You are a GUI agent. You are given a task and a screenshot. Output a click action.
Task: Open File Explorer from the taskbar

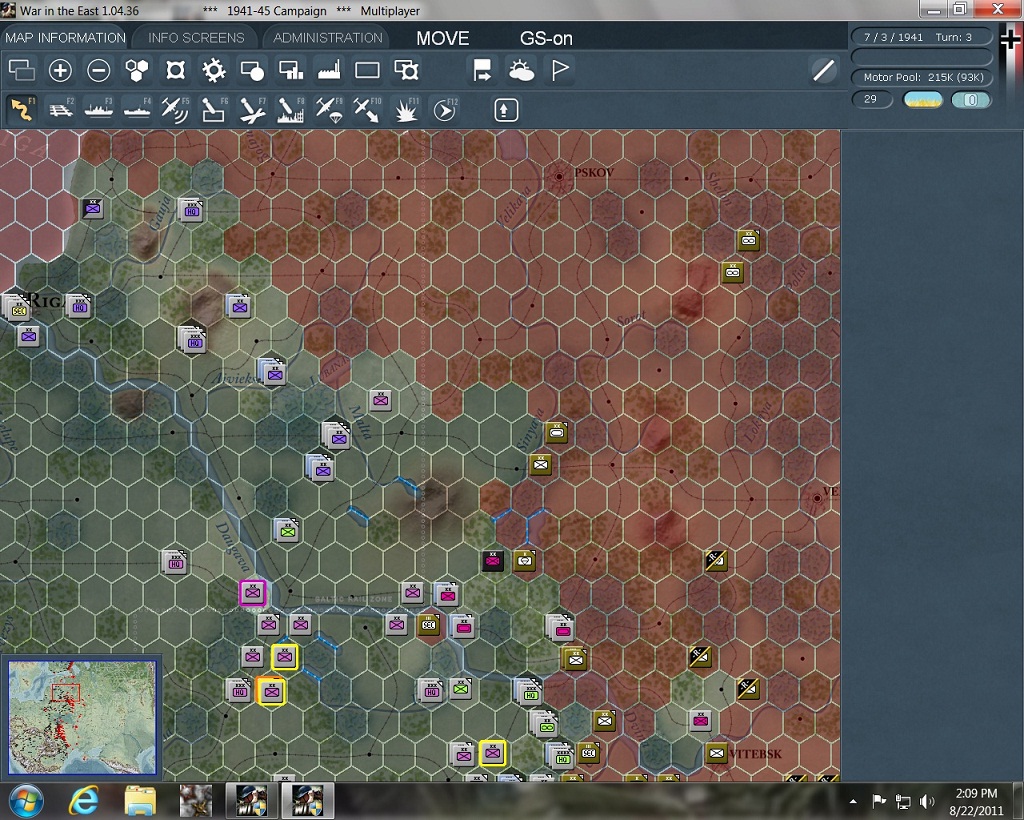pos(140,800)
